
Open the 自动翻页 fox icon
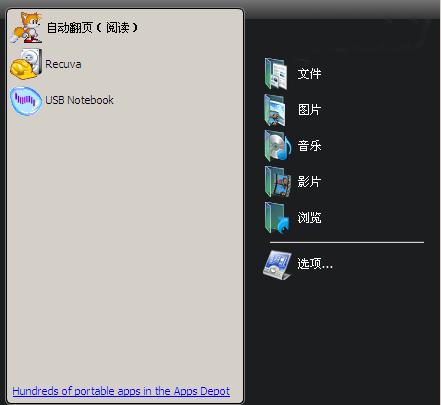pyautogui.click(x=26, y=27)
